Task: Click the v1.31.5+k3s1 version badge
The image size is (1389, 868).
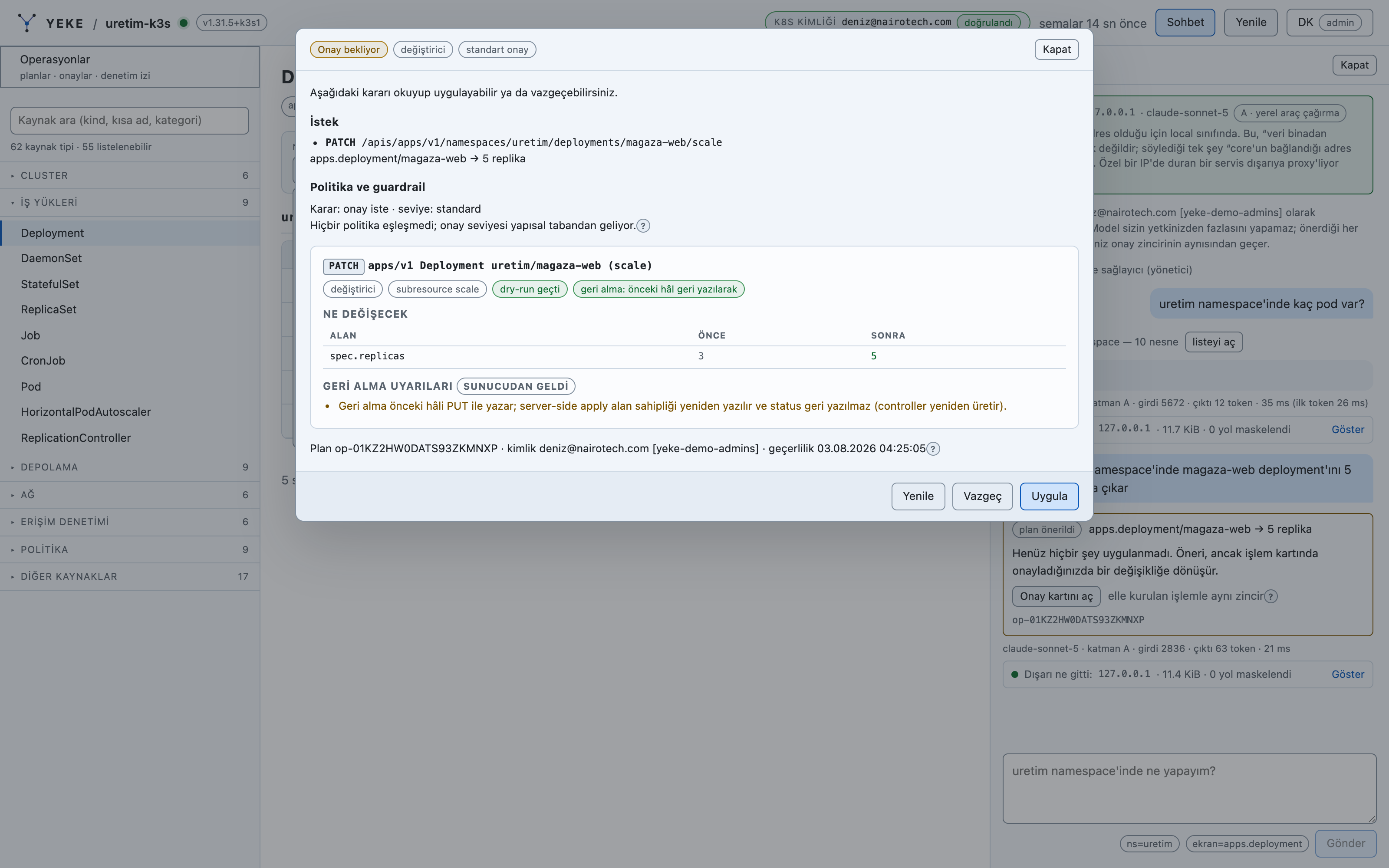Action: click(x=231, y=23)
